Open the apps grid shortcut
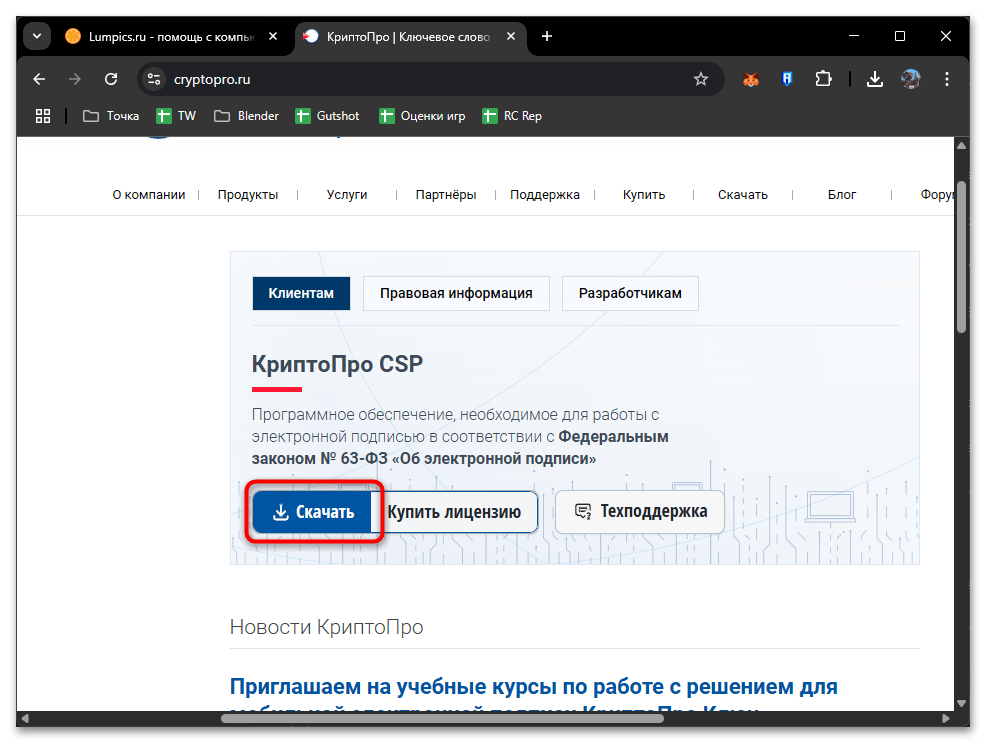Viewport: 986px width, 743px height. [43, 116]
